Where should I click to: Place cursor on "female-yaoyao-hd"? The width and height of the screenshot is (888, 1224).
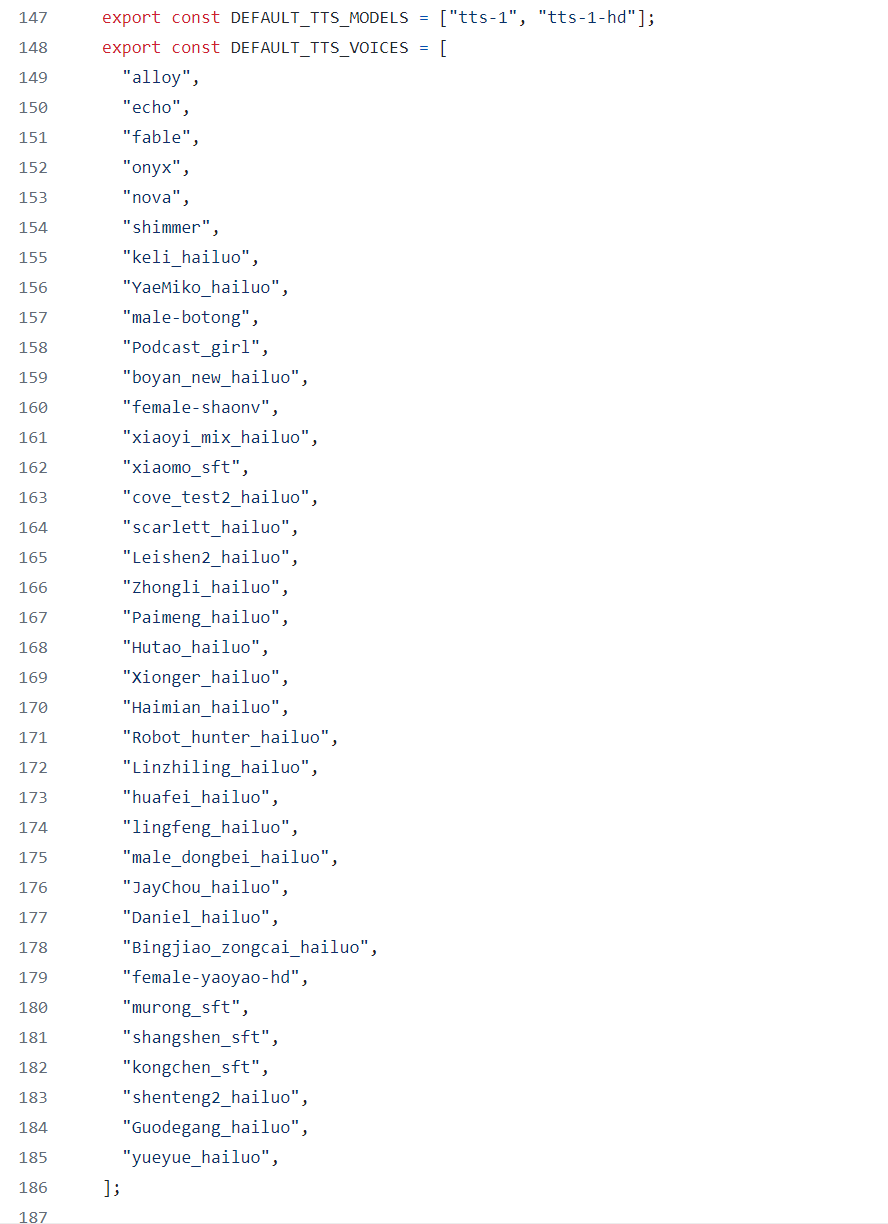(213, 978)
